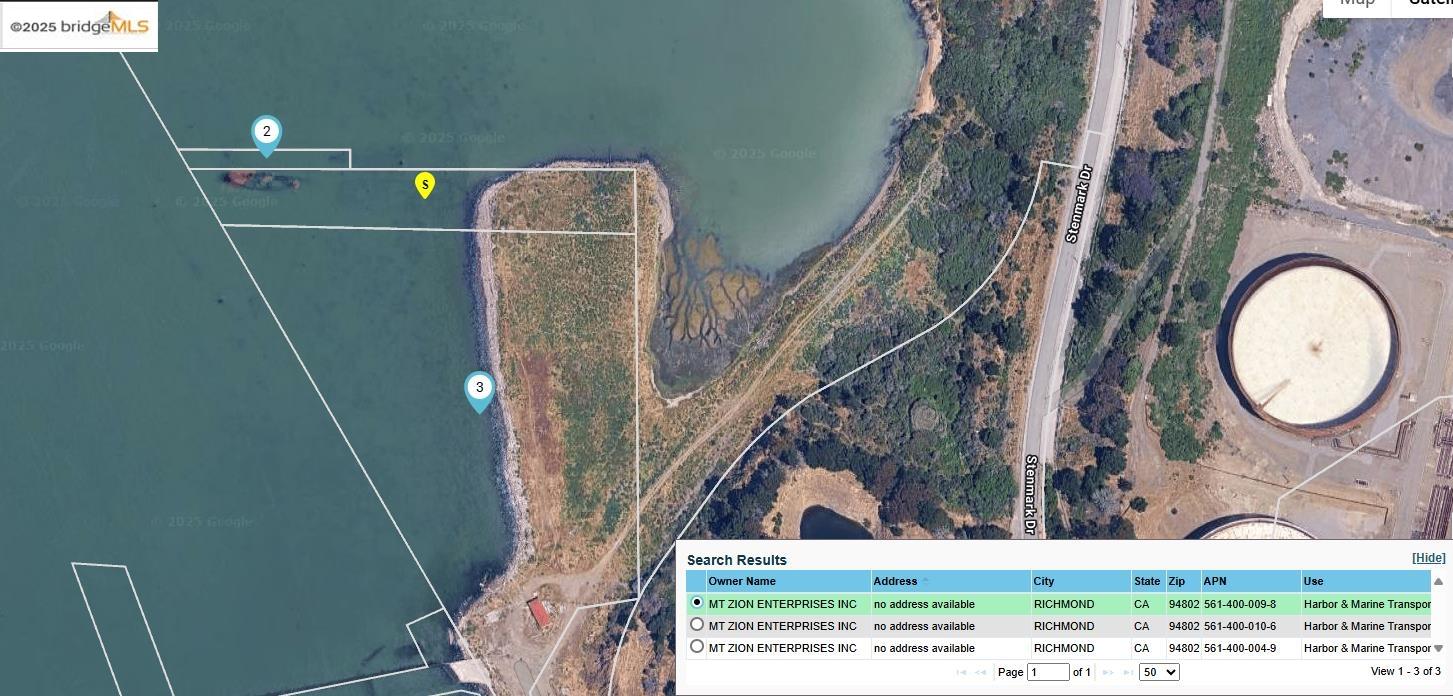Sort results by APN column header
1453x696 pixels.
pyautogui.click(x=1215, y=581)
